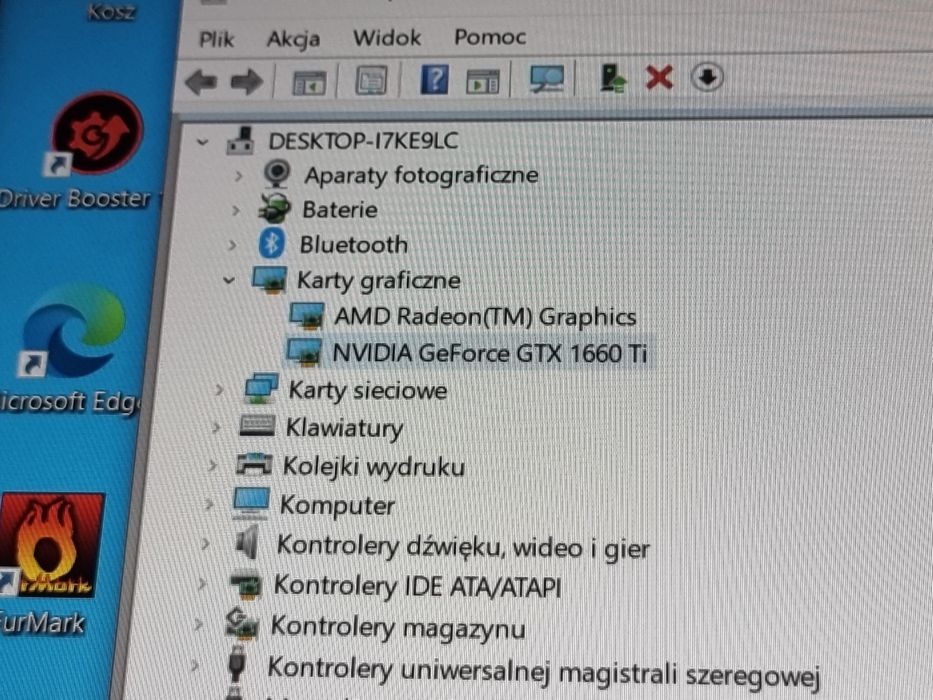
Task: Select Kontrolery uniwersalnej magistrali szeregowej label
Action: pyautogui.click(x=544, y=673)
